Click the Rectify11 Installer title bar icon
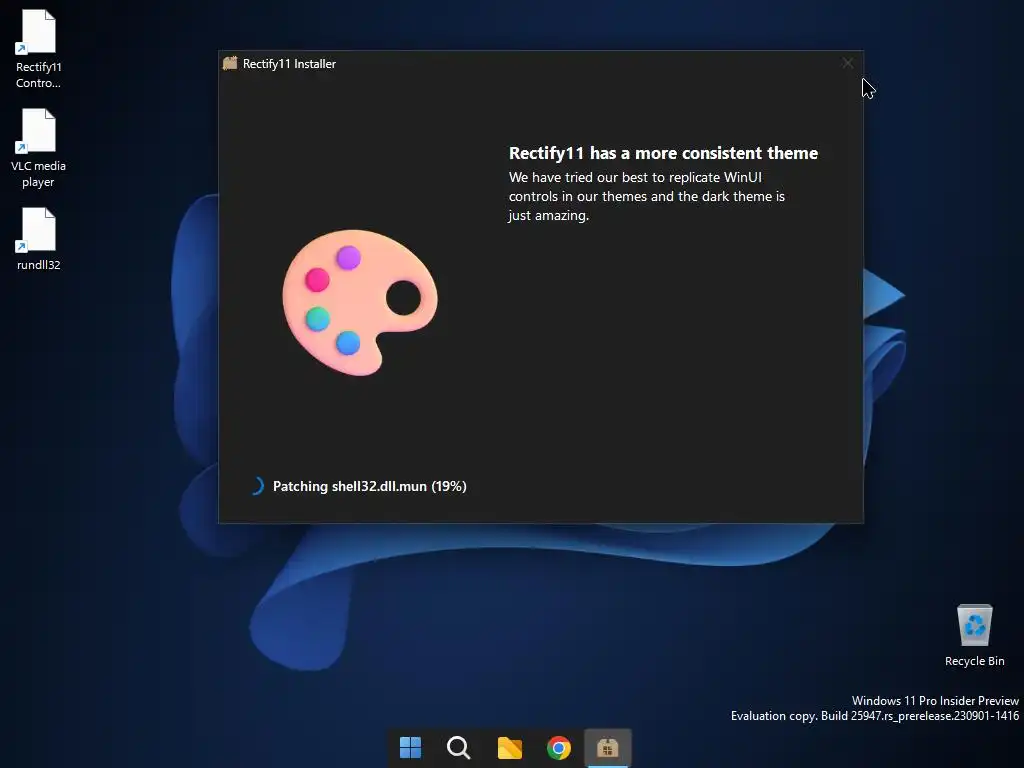This screenshot has width=1024, height=768. [230, 63]
